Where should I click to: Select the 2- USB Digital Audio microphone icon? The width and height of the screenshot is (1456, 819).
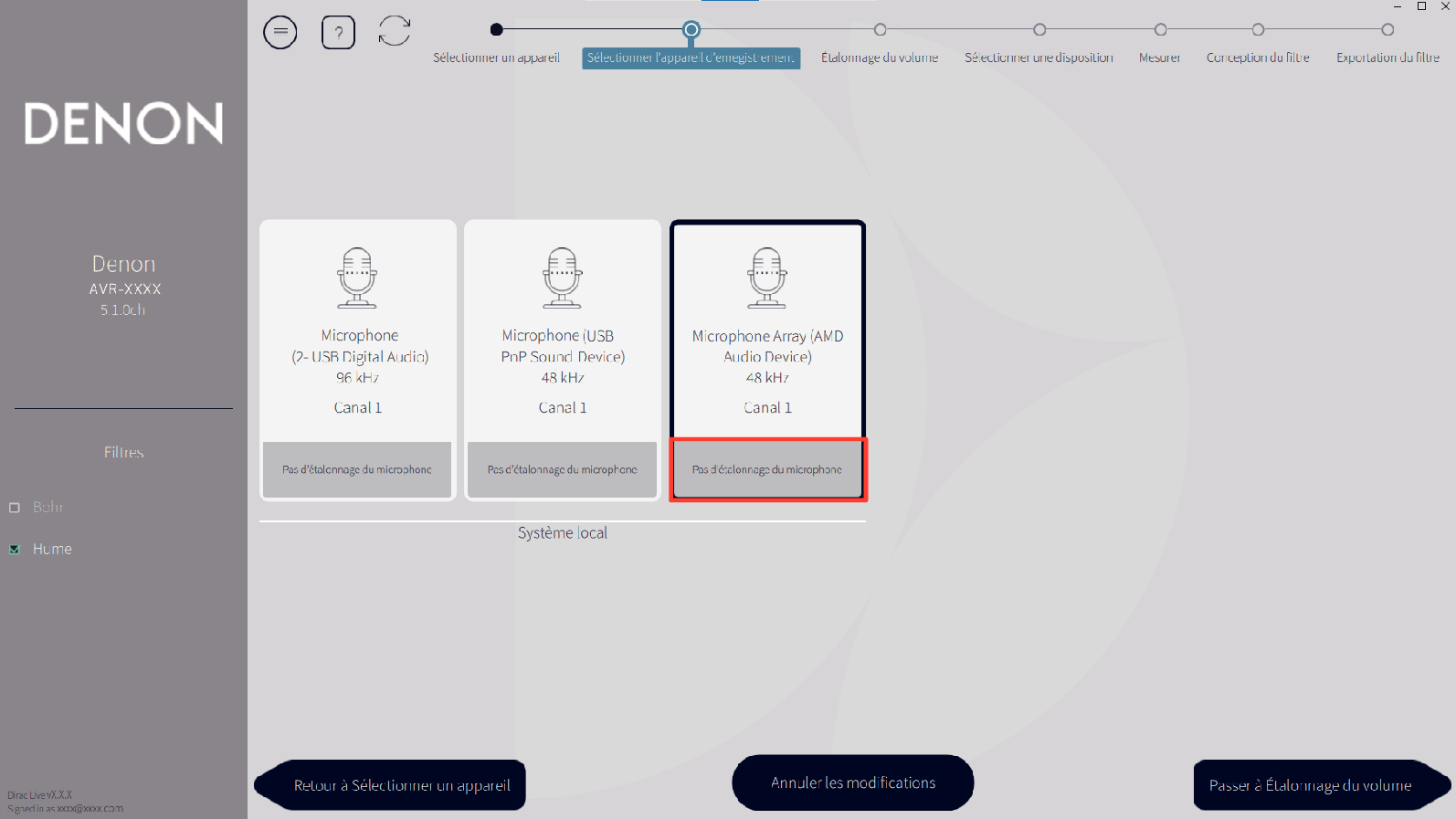coord(357,278)
